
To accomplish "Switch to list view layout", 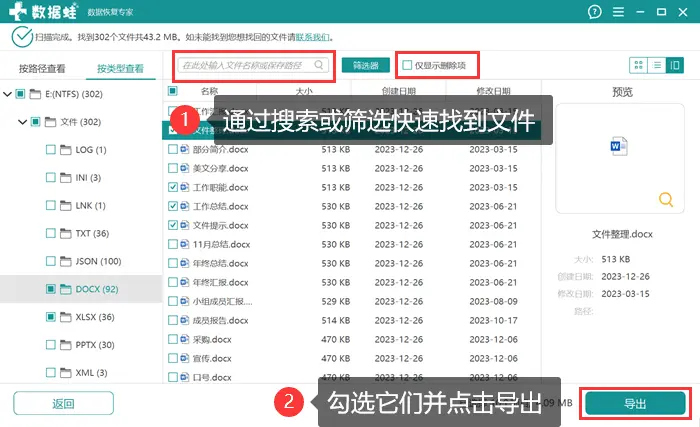I will (x=657, y=65).
